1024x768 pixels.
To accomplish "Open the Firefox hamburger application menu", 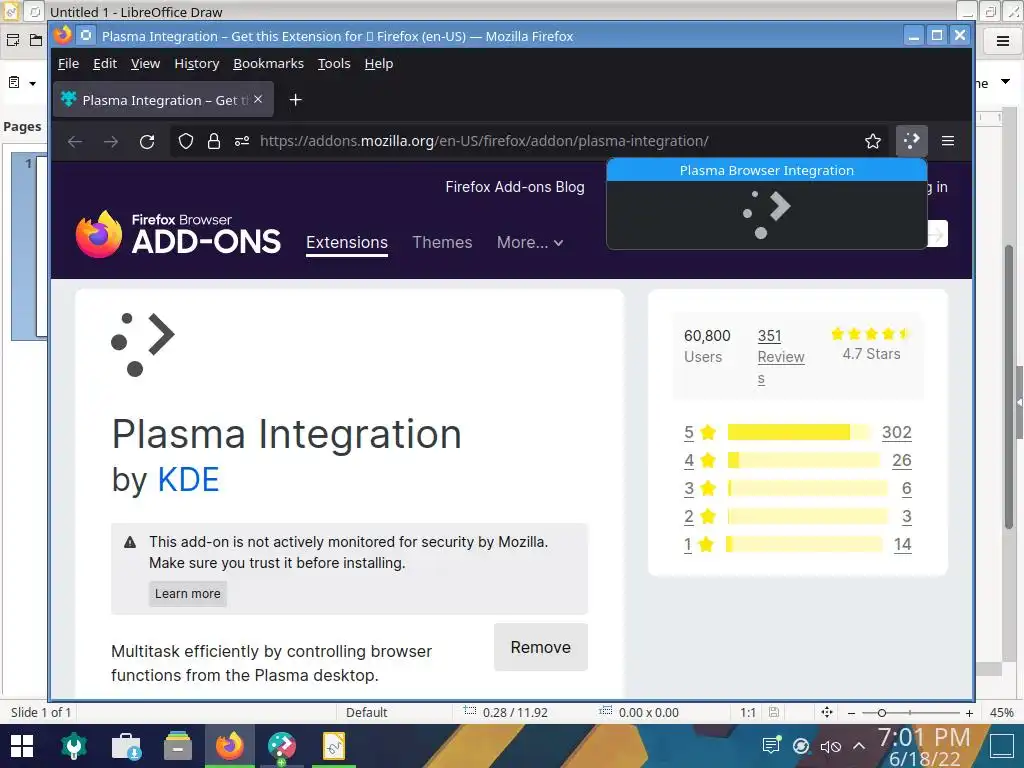I will point(948,140).
